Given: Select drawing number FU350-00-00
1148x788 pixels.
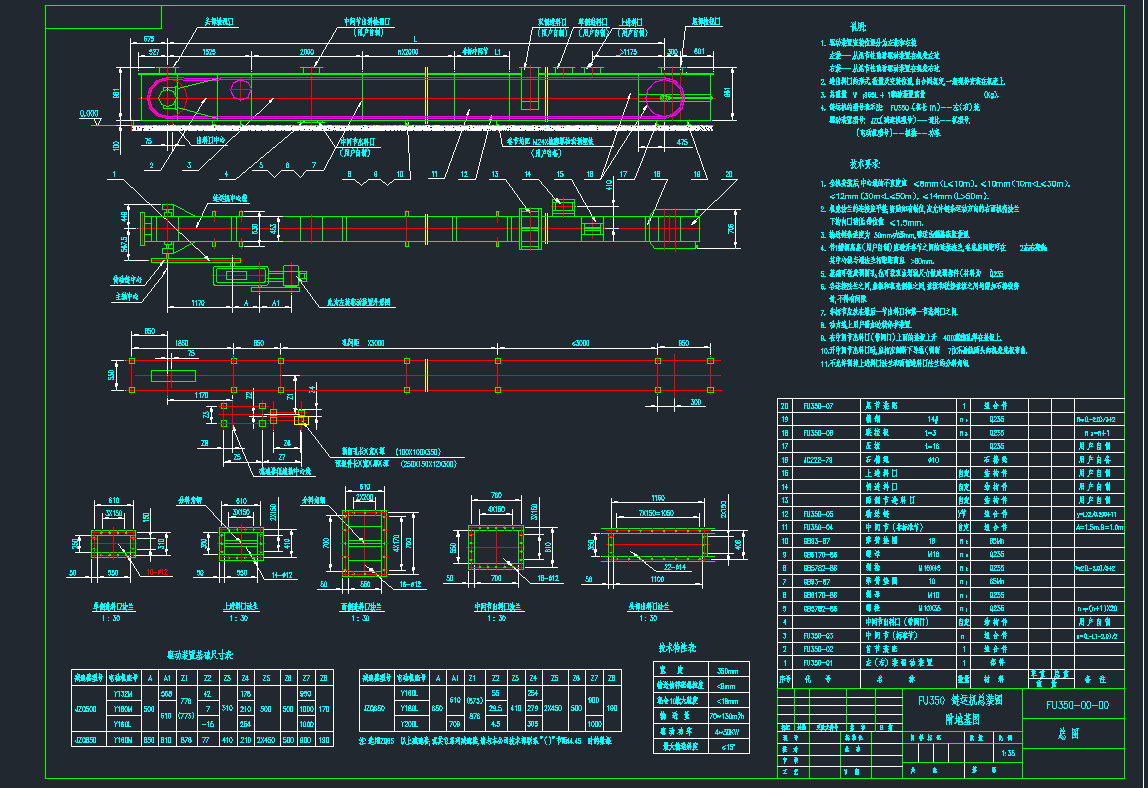Looking at the screenshot, I should pos(1077,705).
